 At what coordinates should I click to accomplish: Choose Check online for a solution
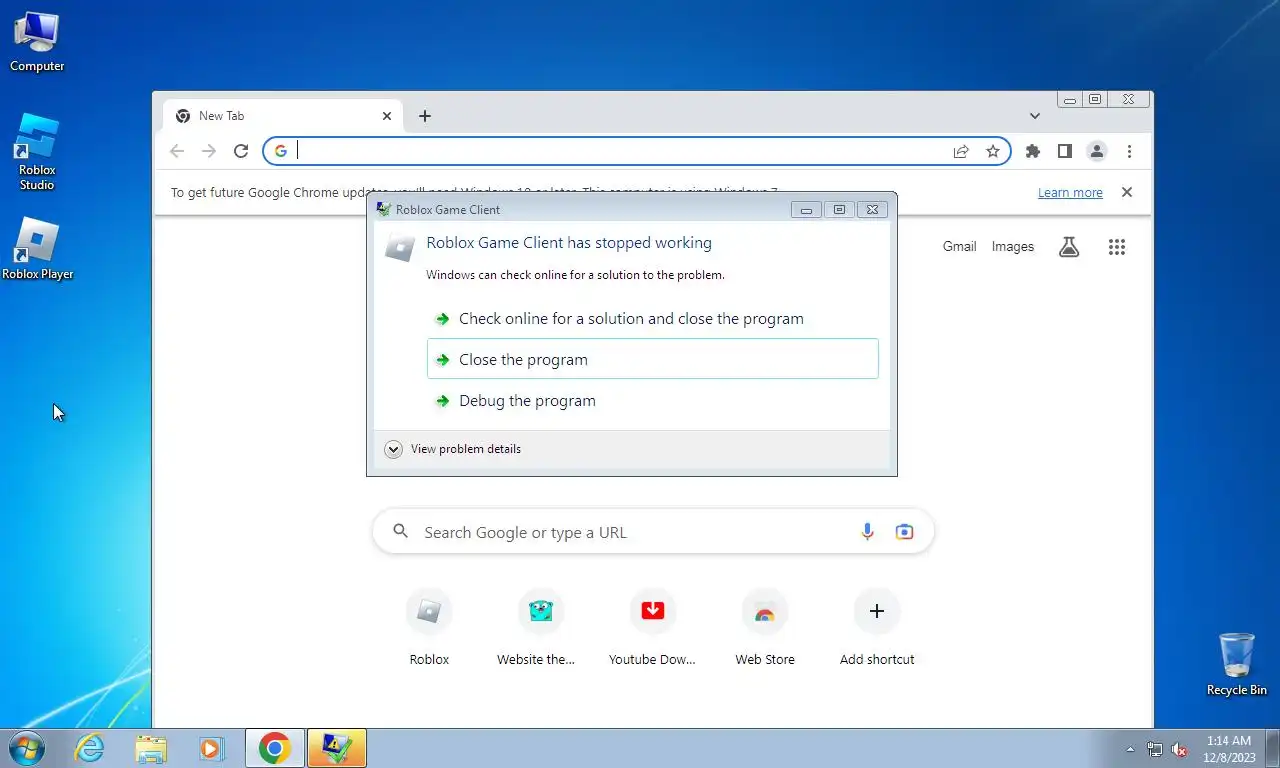point(653,319)
